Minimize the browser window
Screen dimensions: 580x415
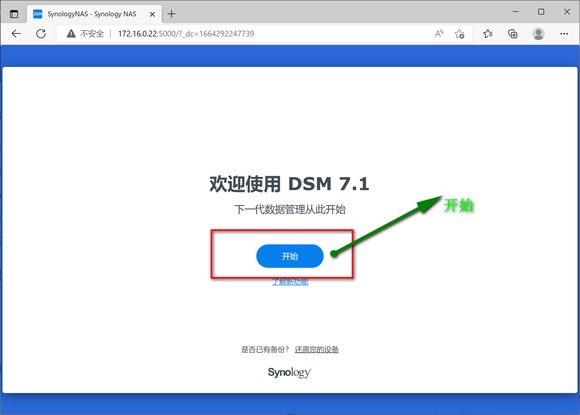click(x=515, y=12)
